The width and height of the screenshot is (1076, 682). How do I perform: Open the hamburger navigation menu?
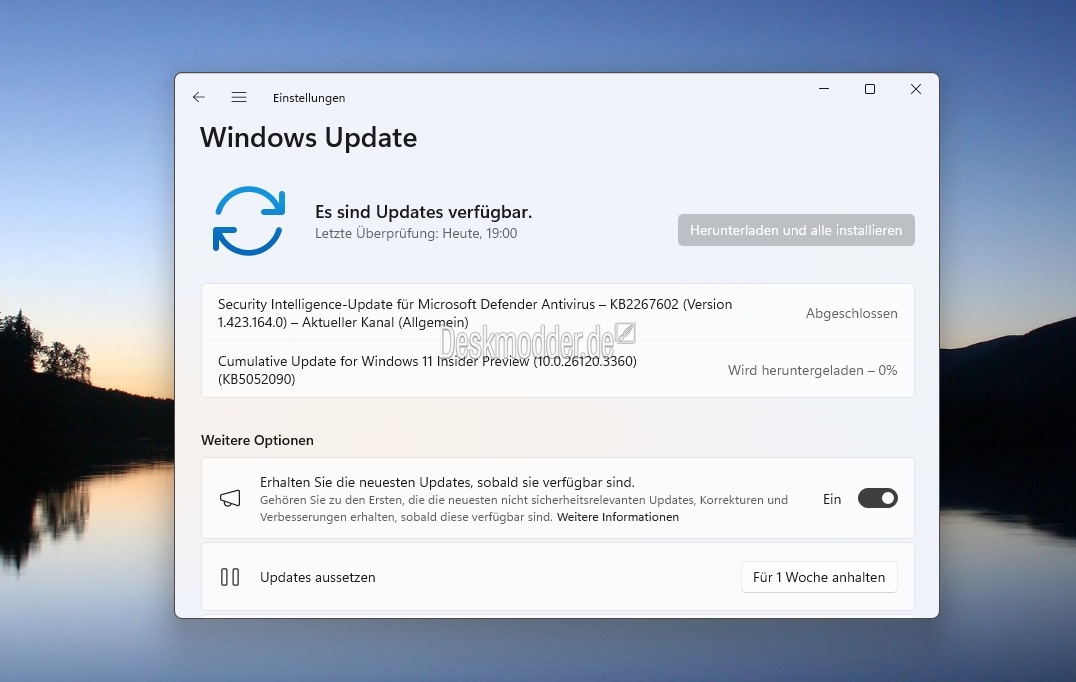point(239,97)
